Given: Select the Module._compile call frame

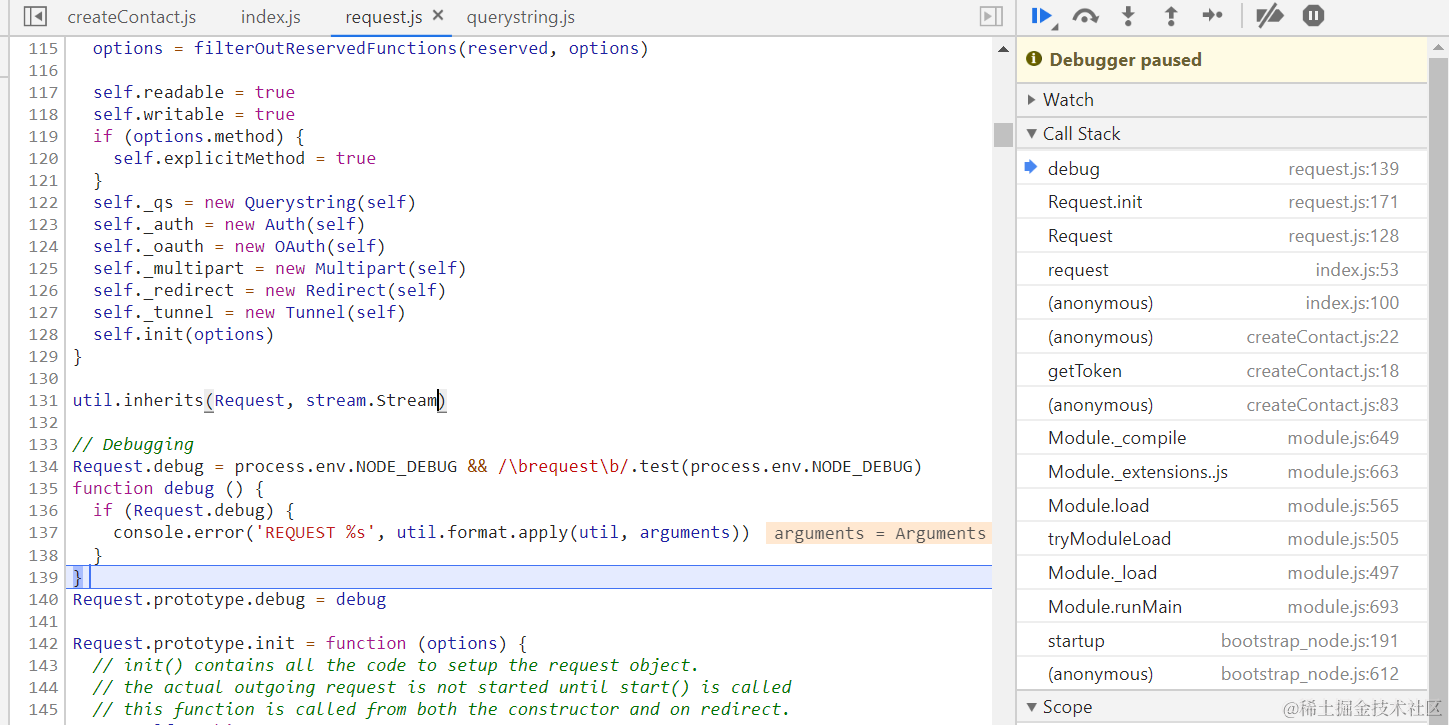Looking at the screenshot, I should click(1222, 438).
